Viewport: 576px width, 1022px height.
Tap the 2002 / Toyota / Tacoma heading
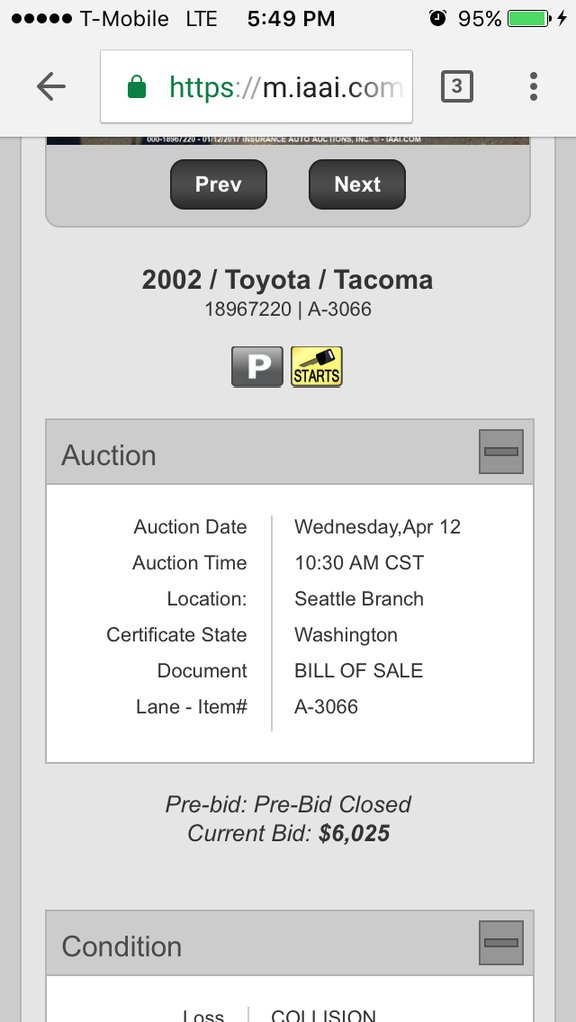pos(287,280)
